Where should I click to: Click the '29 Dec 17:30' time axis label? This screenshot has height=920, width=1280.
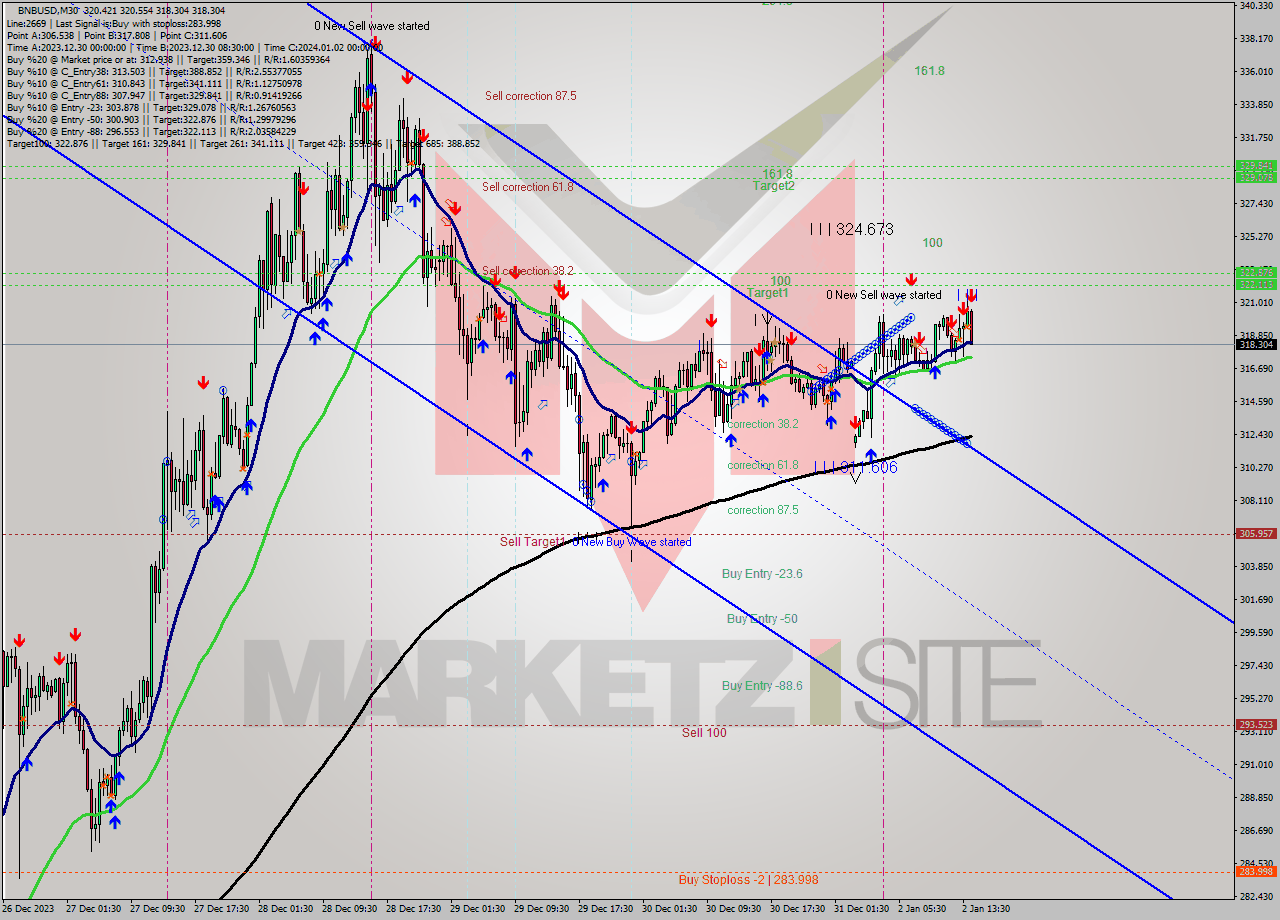tap(607, 909)
